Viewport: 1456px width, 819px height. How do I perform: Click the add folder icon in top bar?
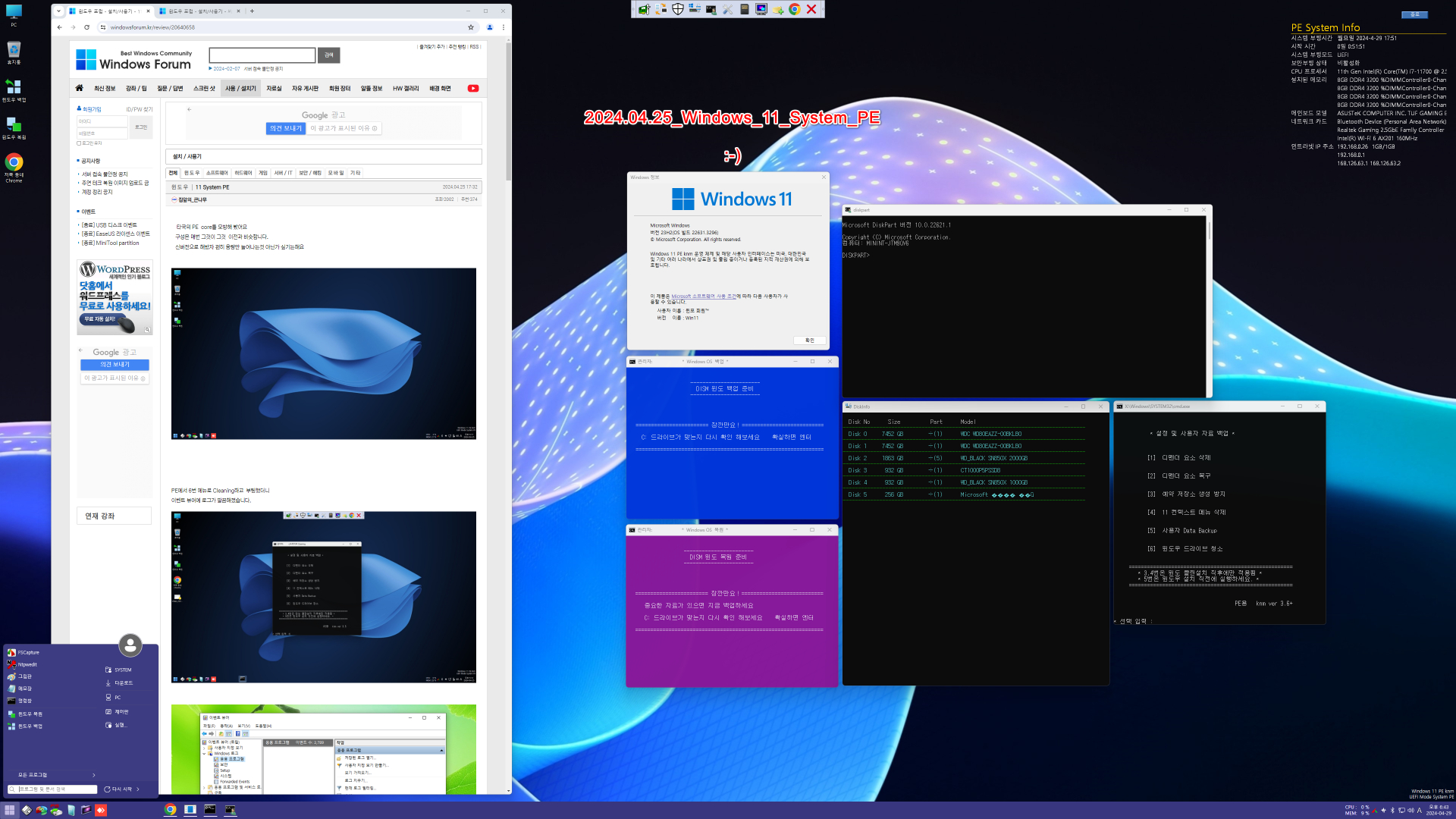(778, 9)
